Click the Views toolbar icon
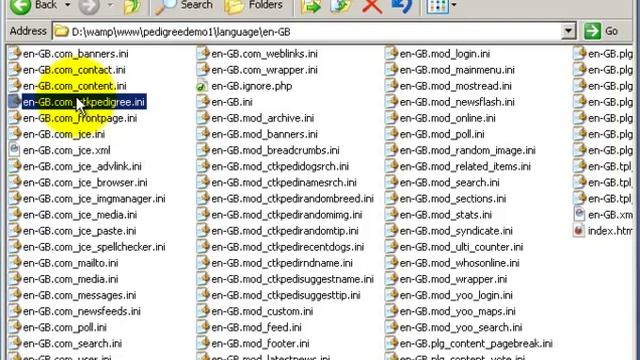 [x=438, y=7]
